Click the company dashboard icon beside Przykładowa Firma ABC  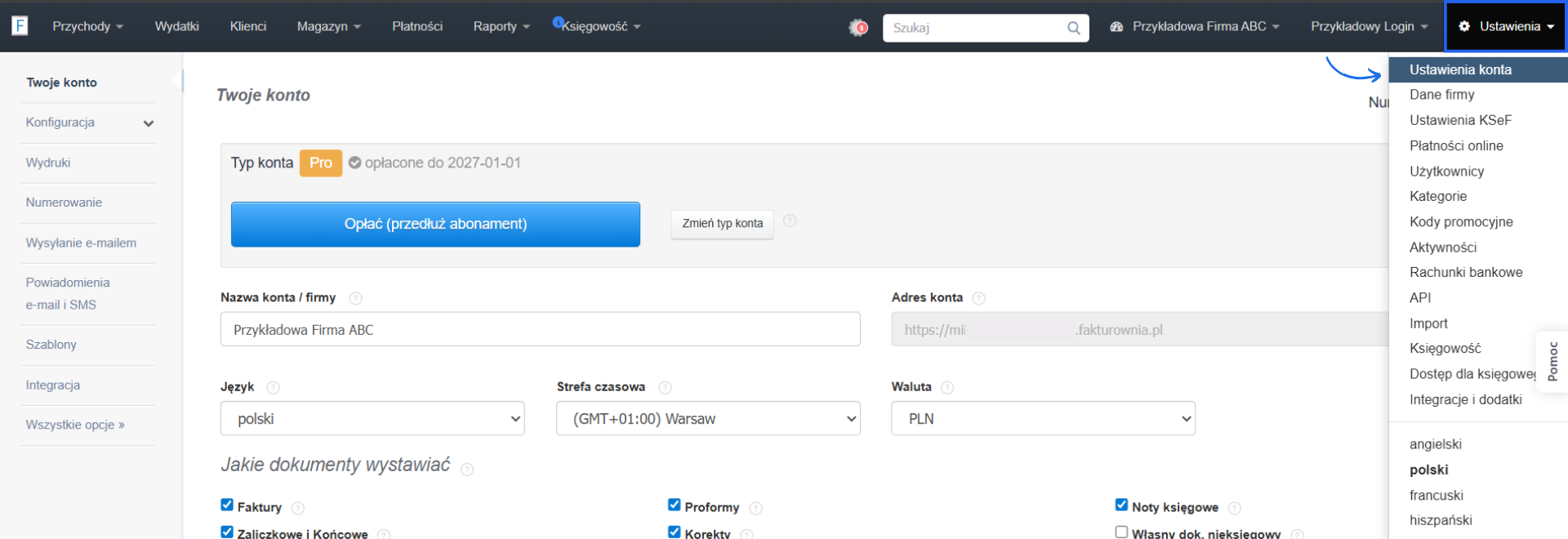1116,27
